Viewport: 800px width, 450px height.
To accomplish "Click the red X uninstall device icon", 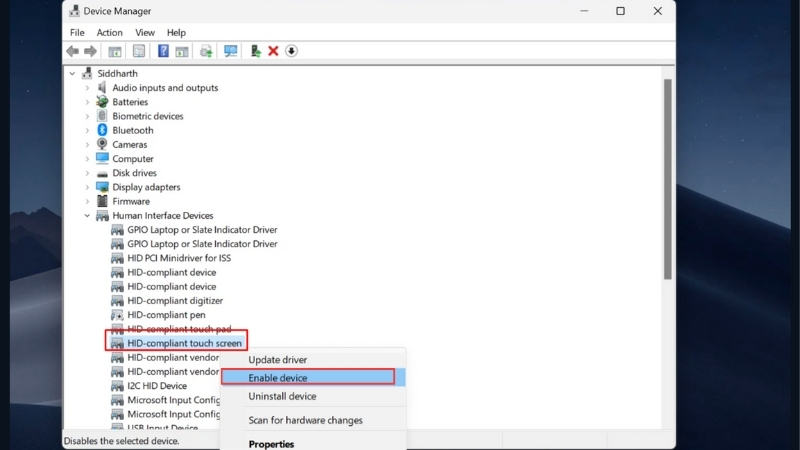I will 273,51.
